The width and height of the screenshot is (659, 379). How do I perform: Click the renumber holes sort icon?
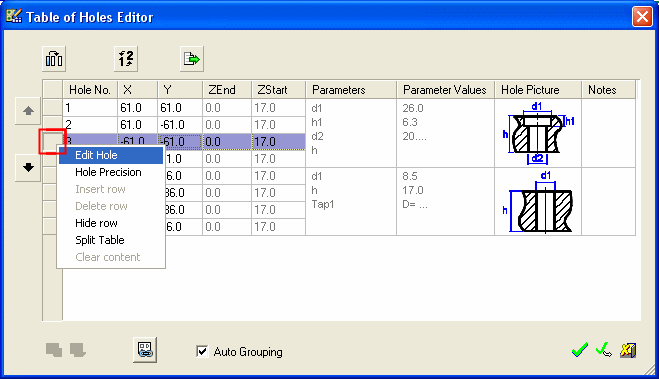[126, 59]
